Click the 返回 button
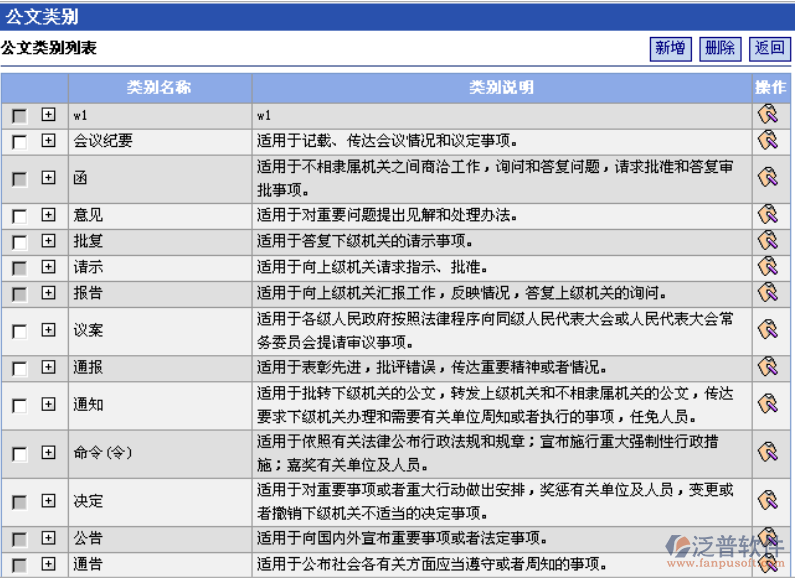Screen dimensions: 795x579 (770, 48)
